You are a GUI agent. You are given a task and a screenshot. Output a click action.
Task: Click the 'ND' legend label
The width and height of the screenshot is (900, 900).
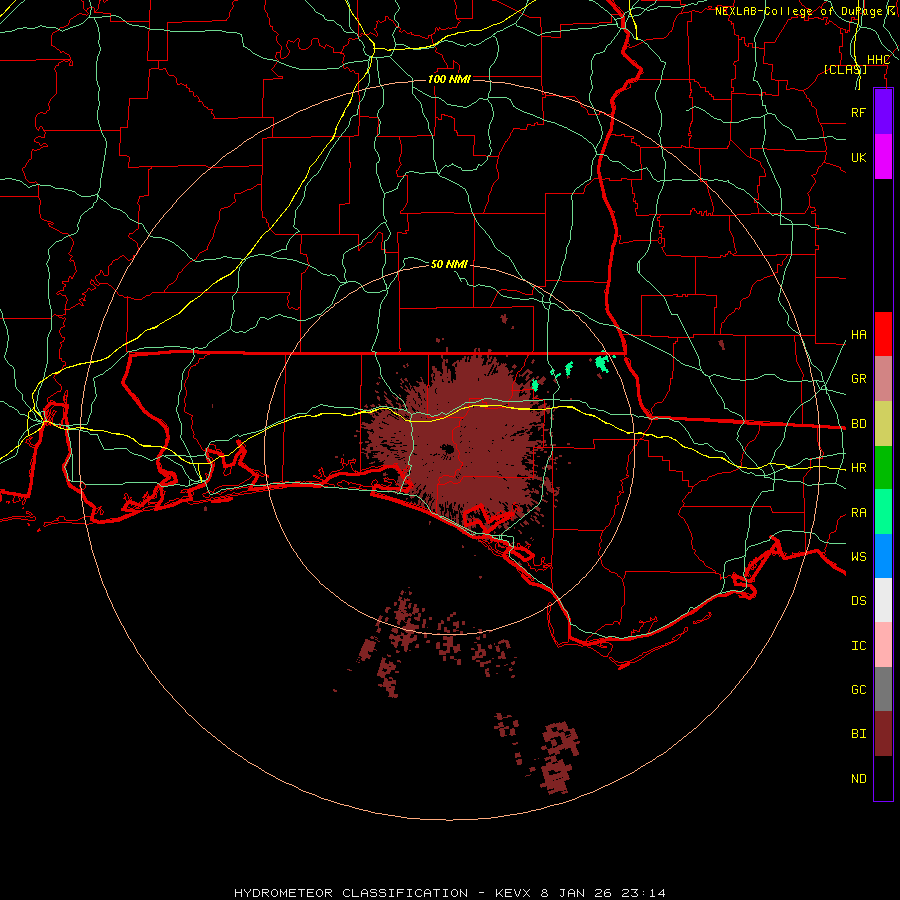858,779
